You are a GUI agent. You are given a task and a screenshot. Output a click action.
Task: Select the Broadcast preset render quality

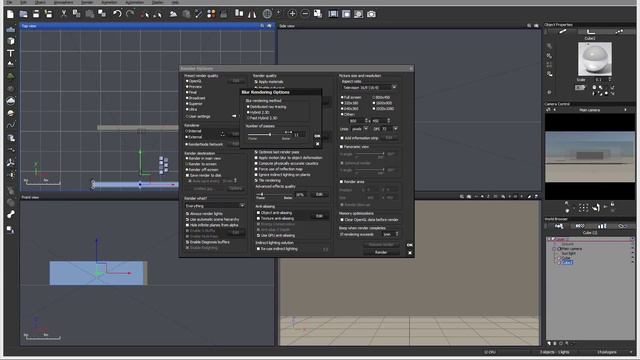(196, 98)
